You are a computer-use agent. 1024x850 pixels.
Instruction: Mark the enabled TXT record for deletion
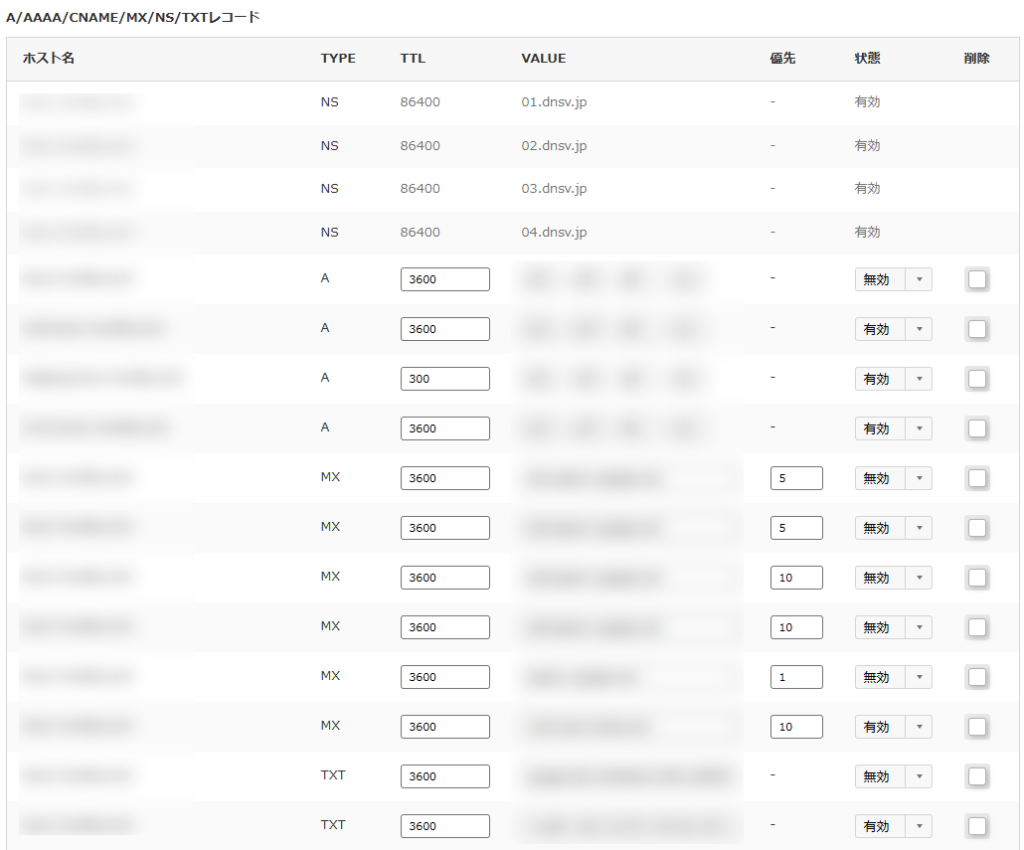(x=977, y=826)
